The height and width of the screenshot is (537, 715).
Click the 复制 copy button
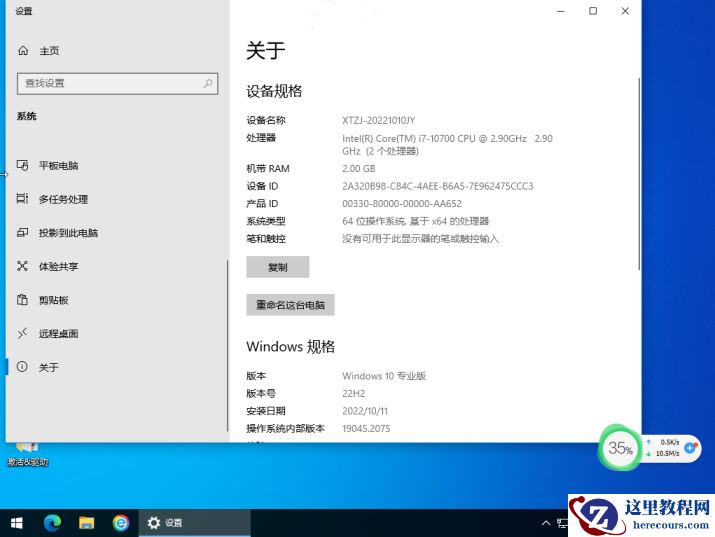point(278,267)
